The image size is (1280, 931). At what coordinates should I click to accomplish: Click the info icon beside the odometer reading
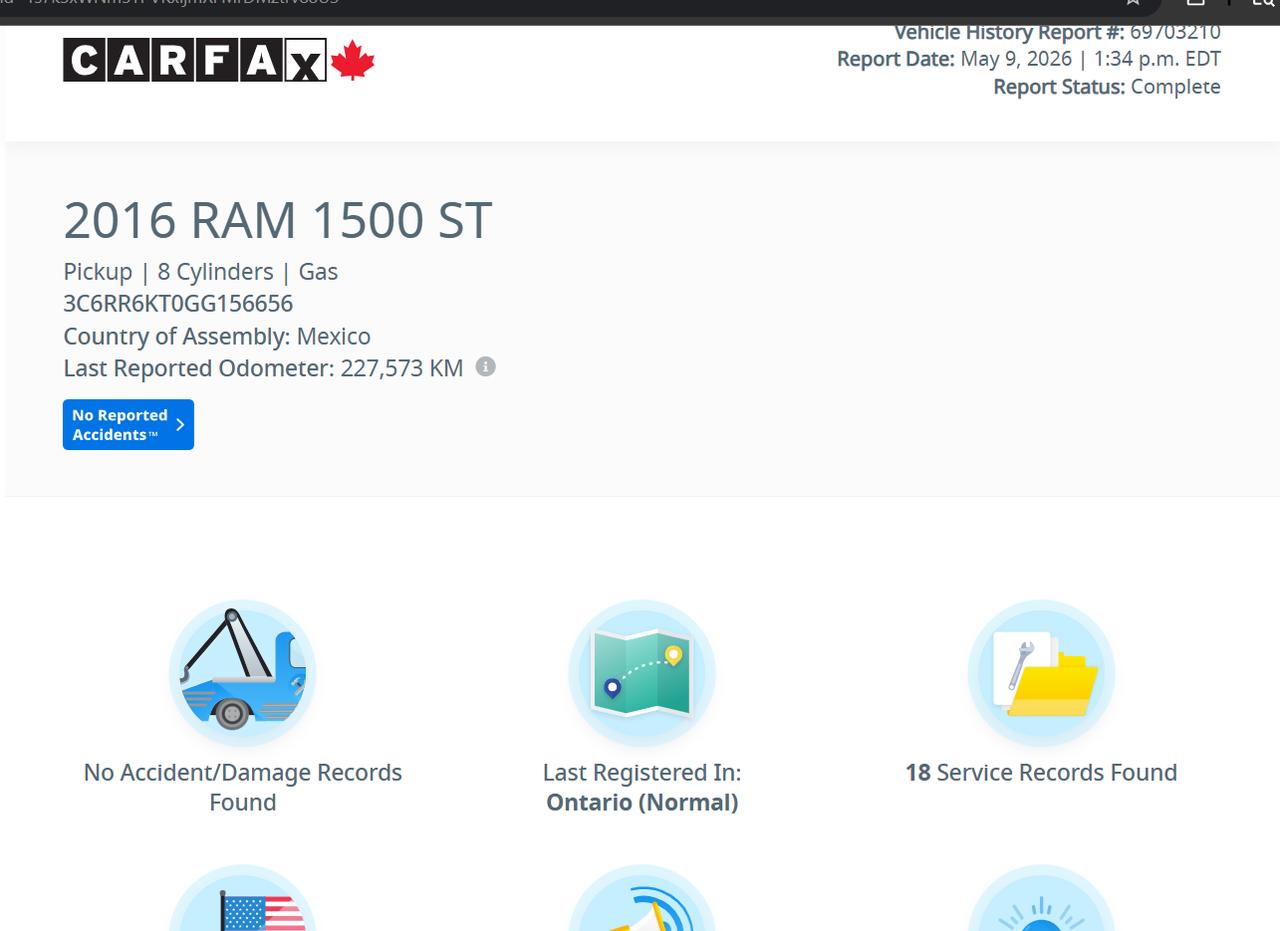pyautogui.click(x=485, y=367)
